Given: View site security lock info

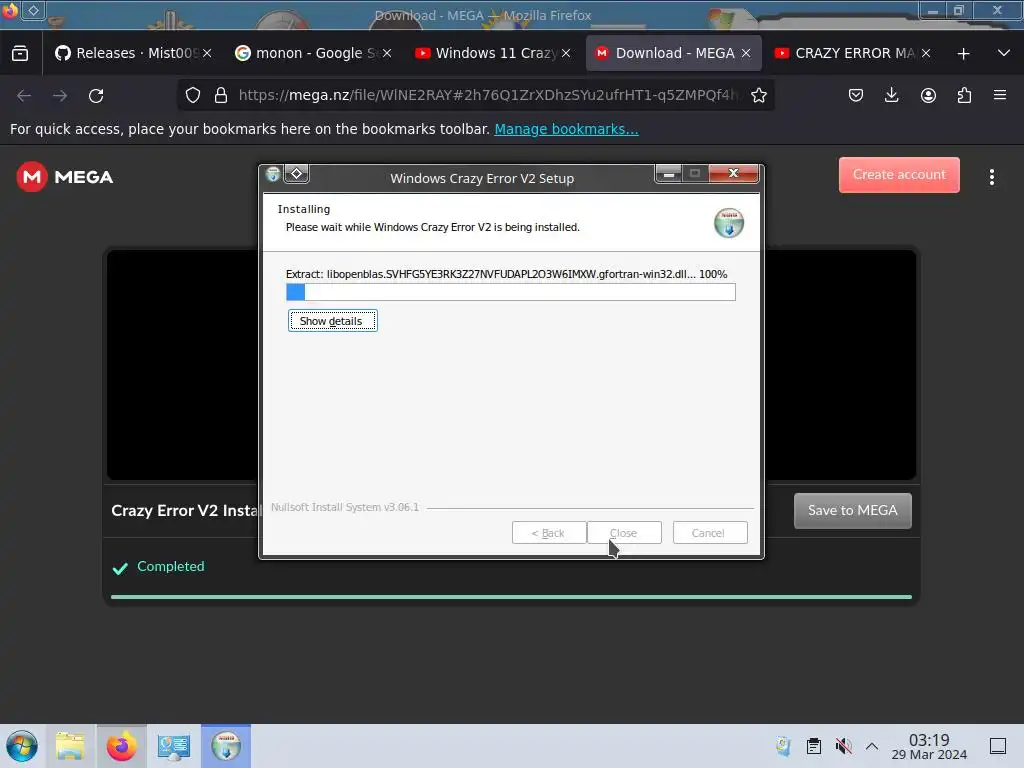Looking at the screenshot, I should pyautogui.click(x=221, y=95).
